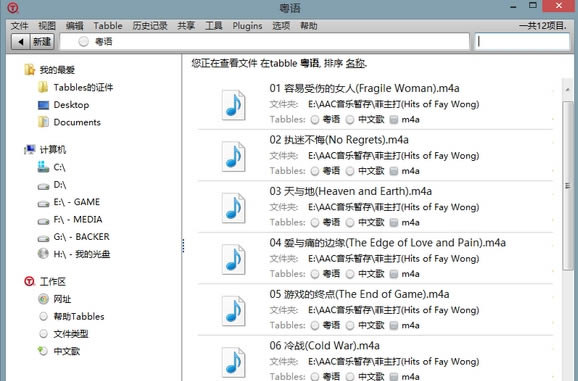
Task: Click the Documents folder icon
Action: pyautogui.click(x=43, y=122)
